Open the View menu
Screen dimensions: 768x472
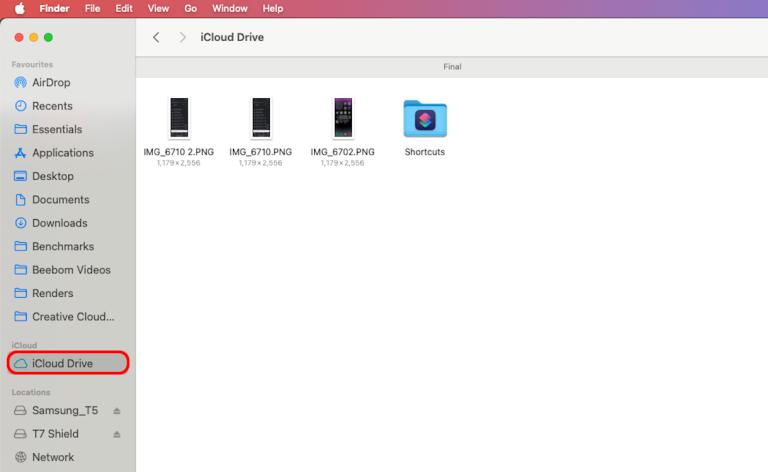click(158, 8)
